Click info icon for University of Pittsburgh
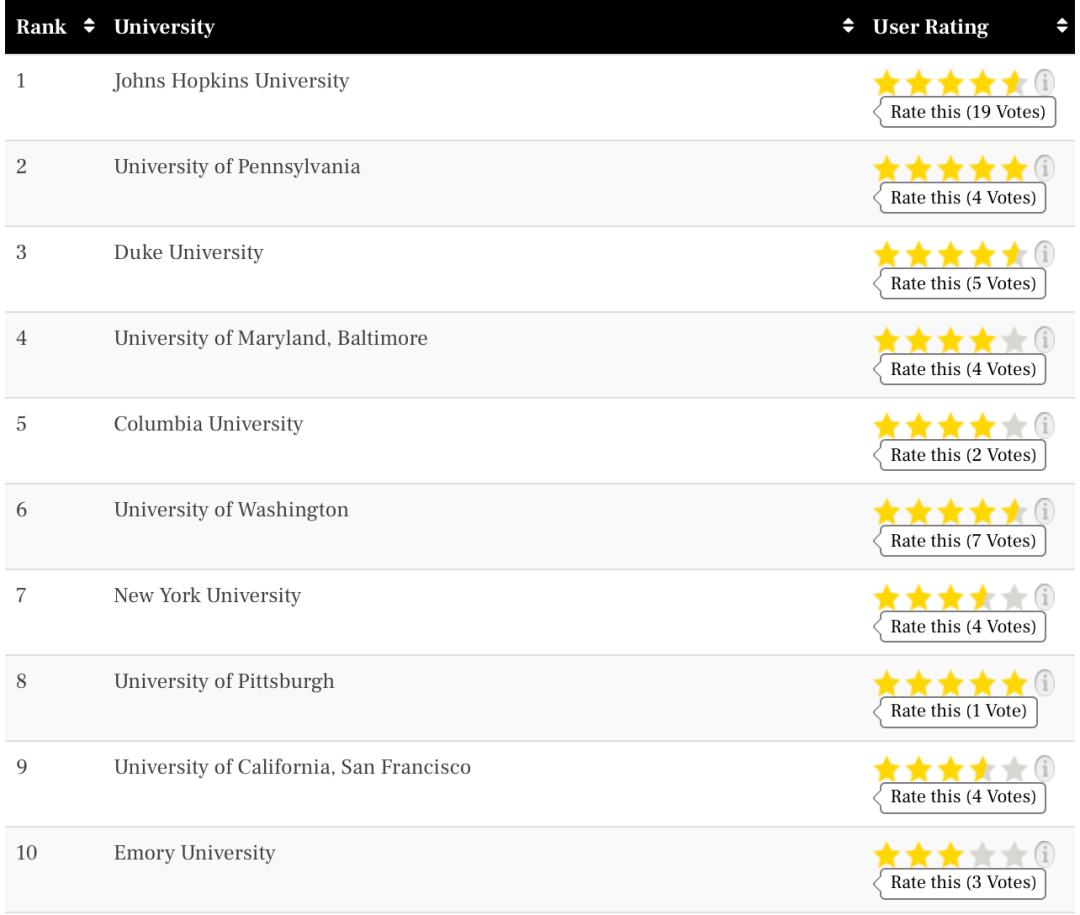1080x915 pixels. tap(1044, 682)
